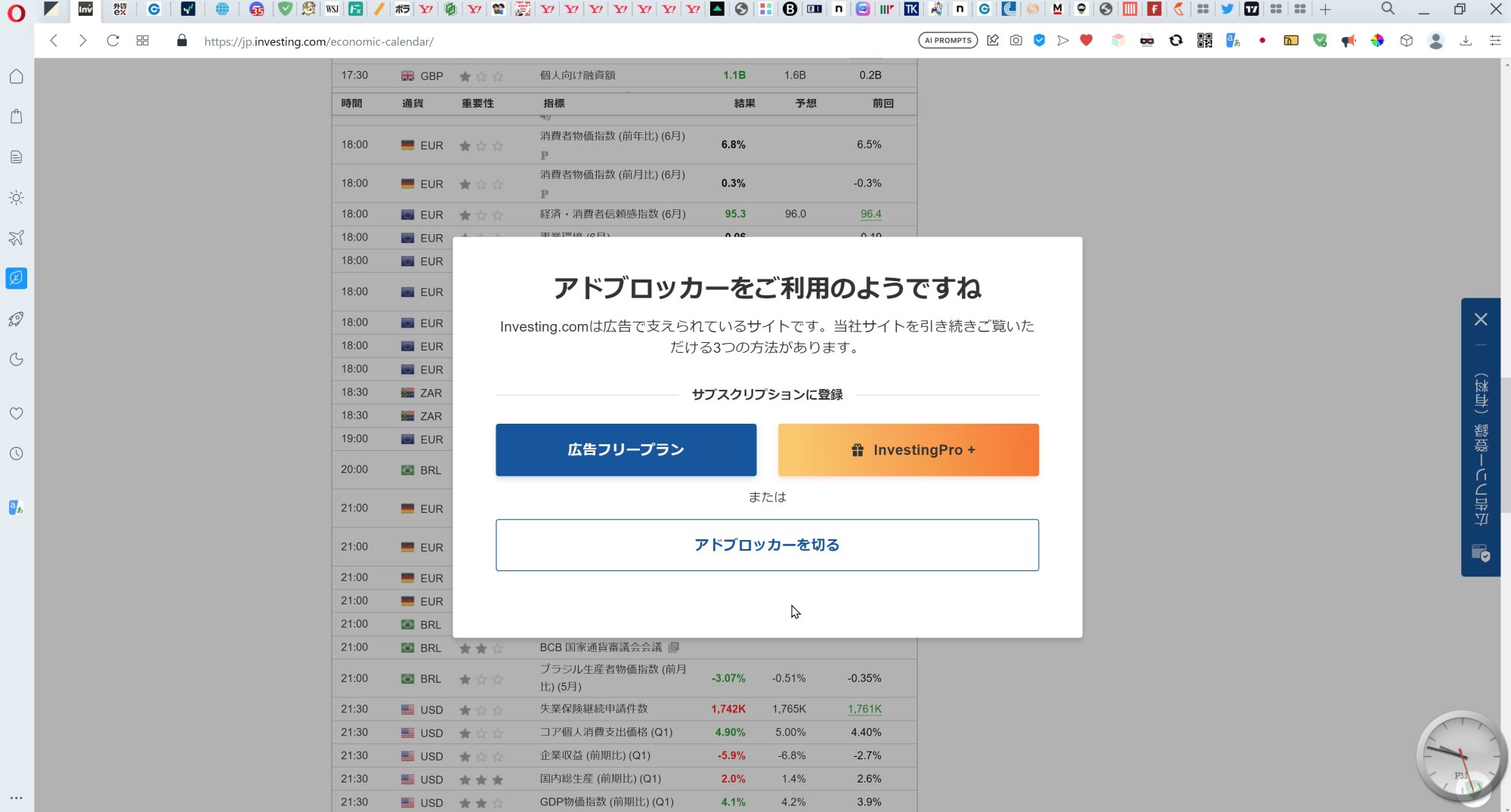Viewport: 1511px width, 812px height.
Task: Open 個人向け融資額 indicator row
Action: pyautogui.click(x=624, y=76)
